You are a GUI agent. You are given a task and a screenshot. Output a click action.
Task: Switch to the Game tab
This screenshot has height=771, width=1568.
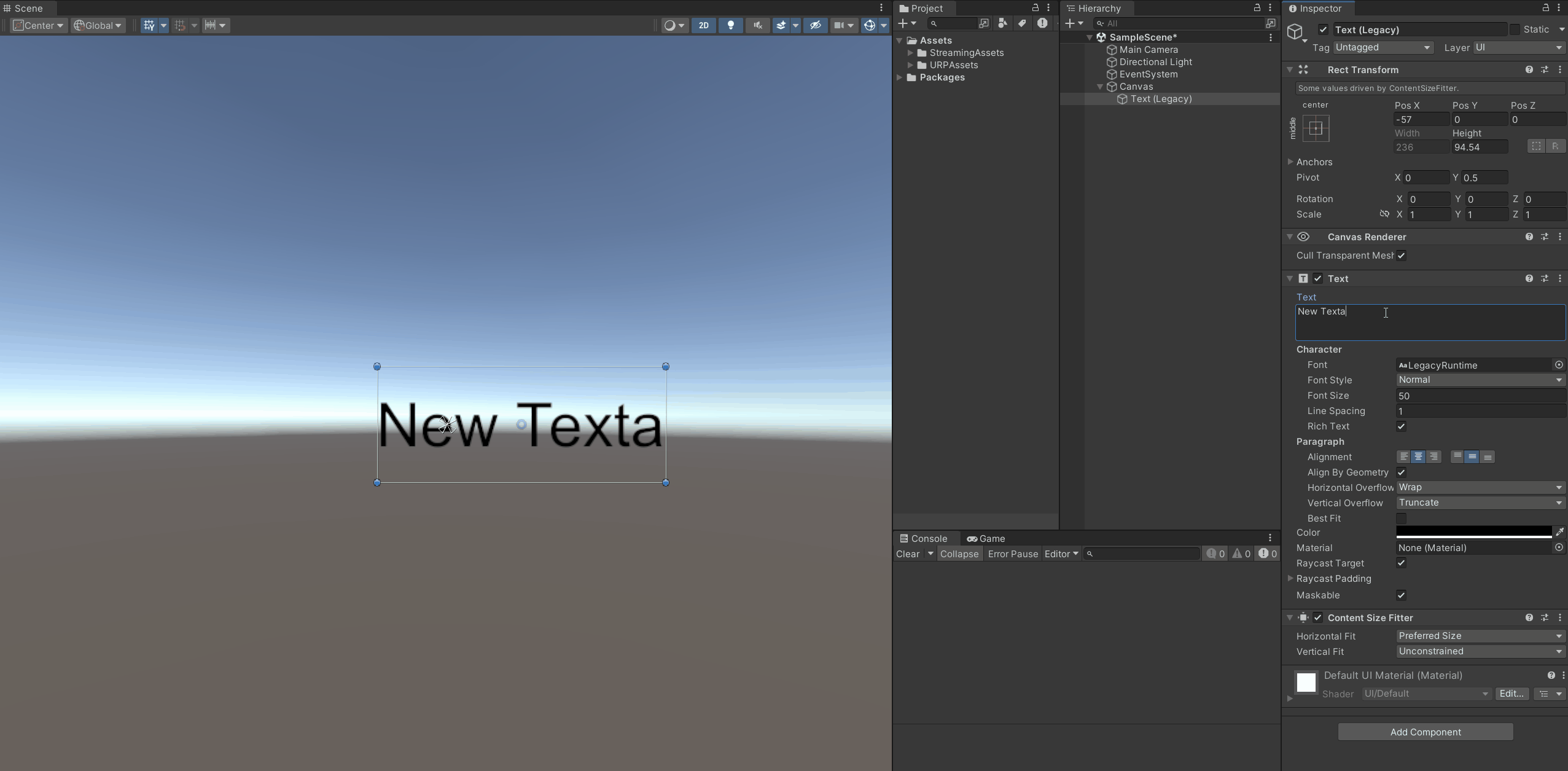pyautogui.click(x=986, y=539)
